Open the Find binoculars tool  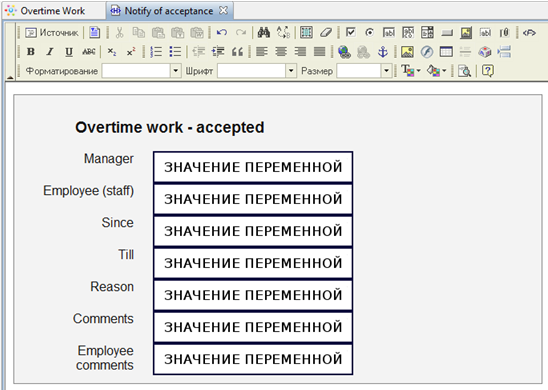264,32
